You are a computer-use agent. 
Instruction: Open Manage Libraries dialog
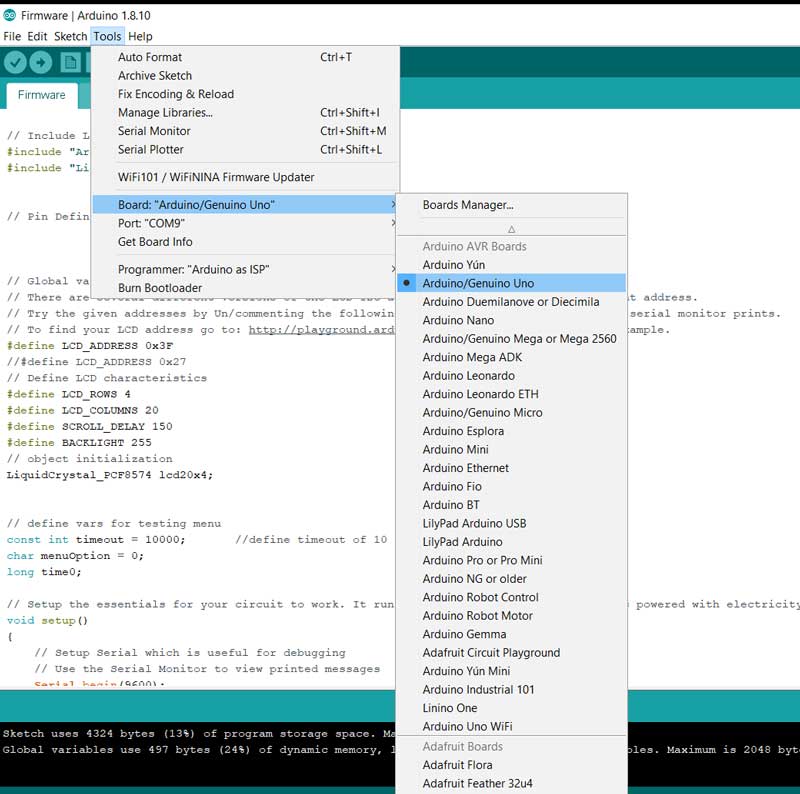245,112
